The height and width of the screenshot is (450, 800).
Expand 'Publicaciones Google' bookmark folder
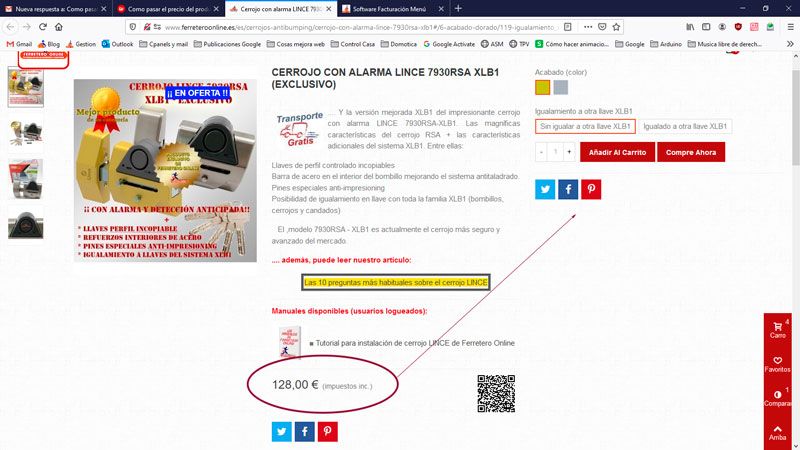pos(227,44)
